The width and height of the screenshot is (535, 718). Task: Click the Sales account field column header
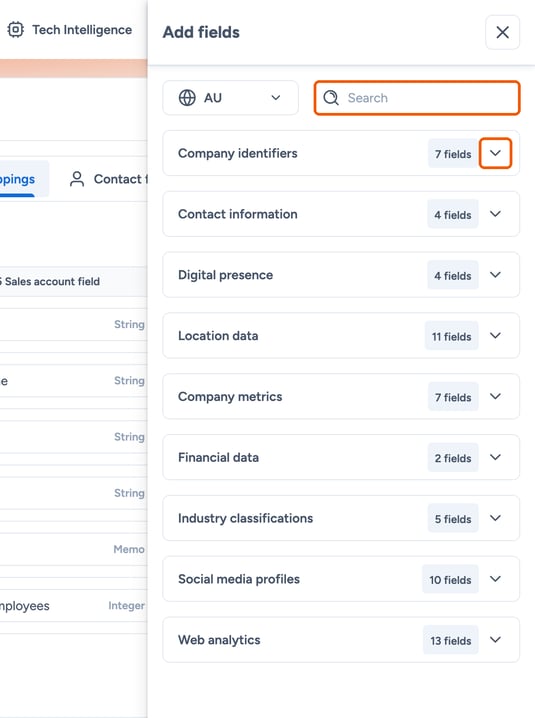coord(50,281)
